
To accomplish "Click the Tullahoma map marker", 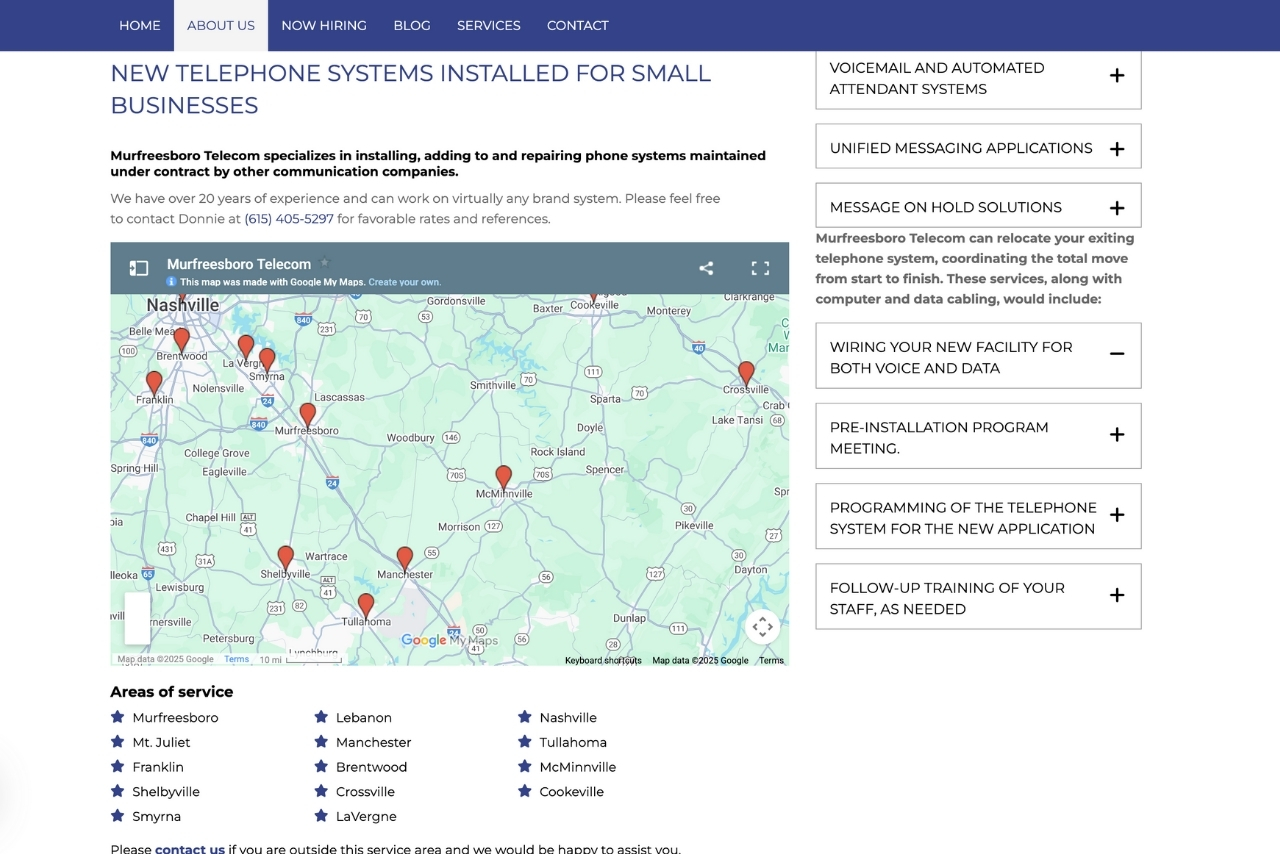I will (366, 604).
